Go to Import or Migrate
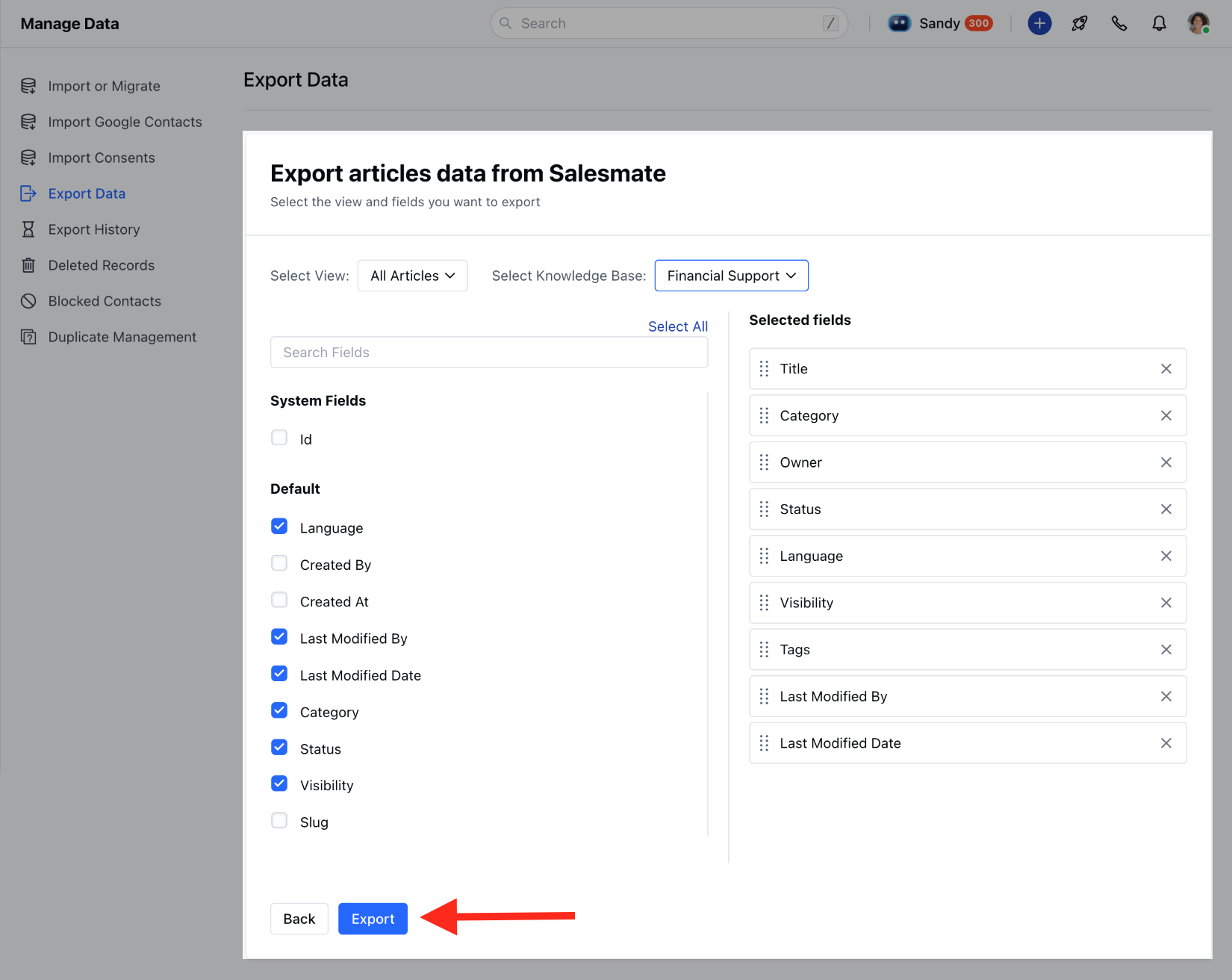This screenshot has height=980, width=1232. (105, 86)
